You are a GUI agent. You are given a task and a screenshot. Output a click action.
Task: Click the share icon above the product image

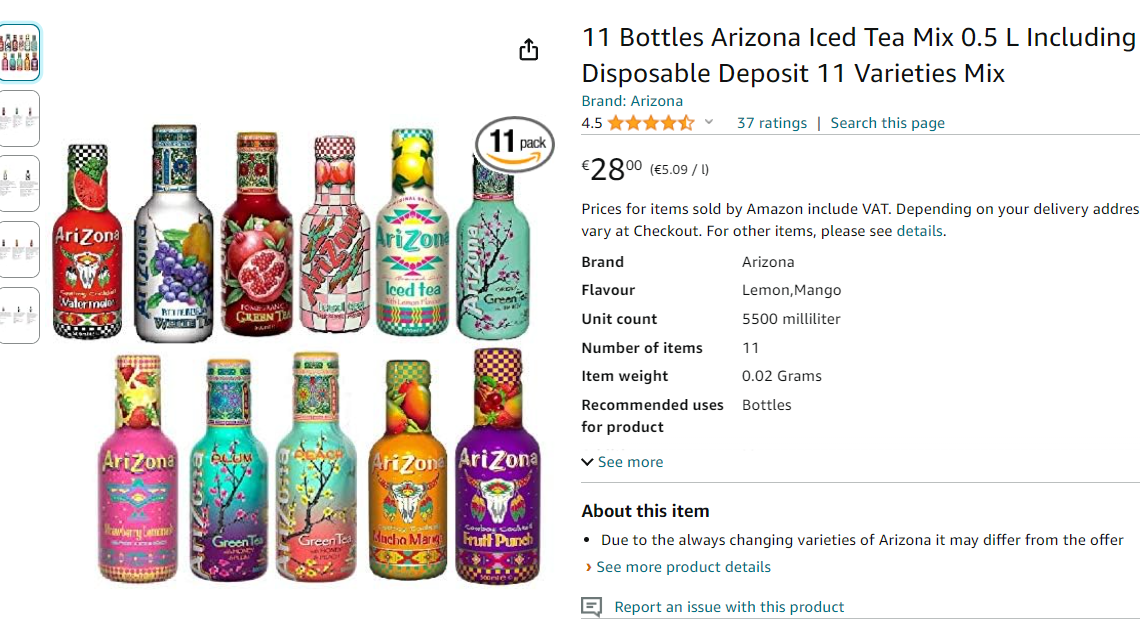[529, 50]
